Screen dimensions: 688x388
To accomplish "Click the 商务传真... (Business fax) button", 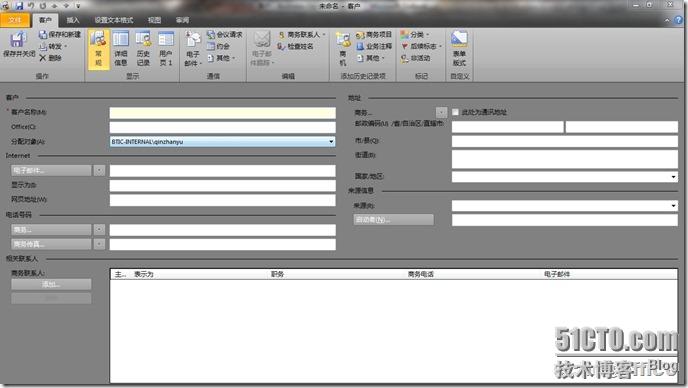I will (x=51, y=244).
